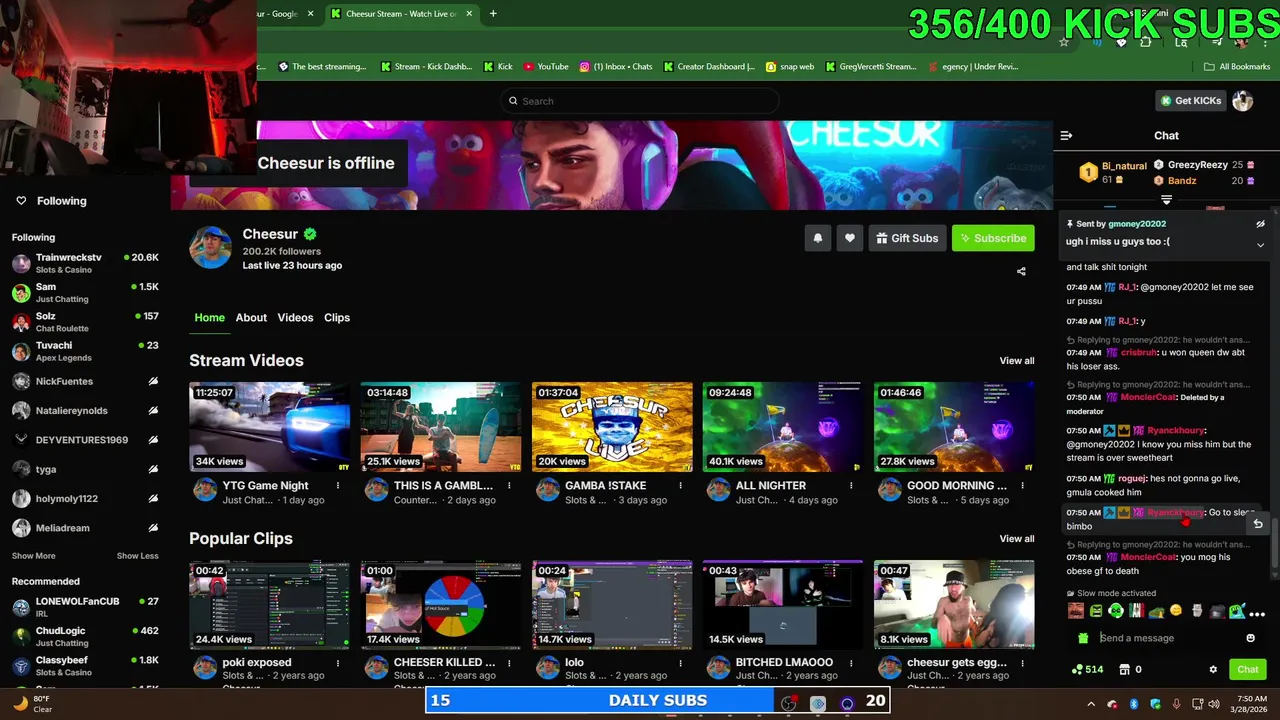Click Show Less in the Following sidebar
The height and width of the screenshot is (720, 1280).
[x=138, y=556]
